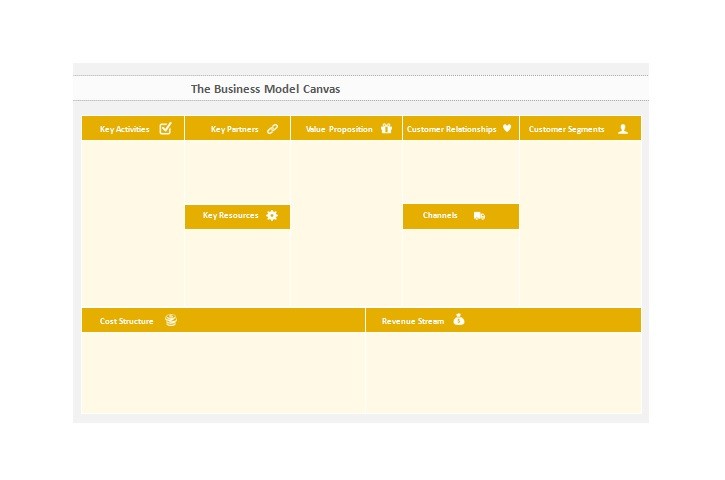Click into the Revenue Stream content area
725x480 pixels.
tap(504, 372)
